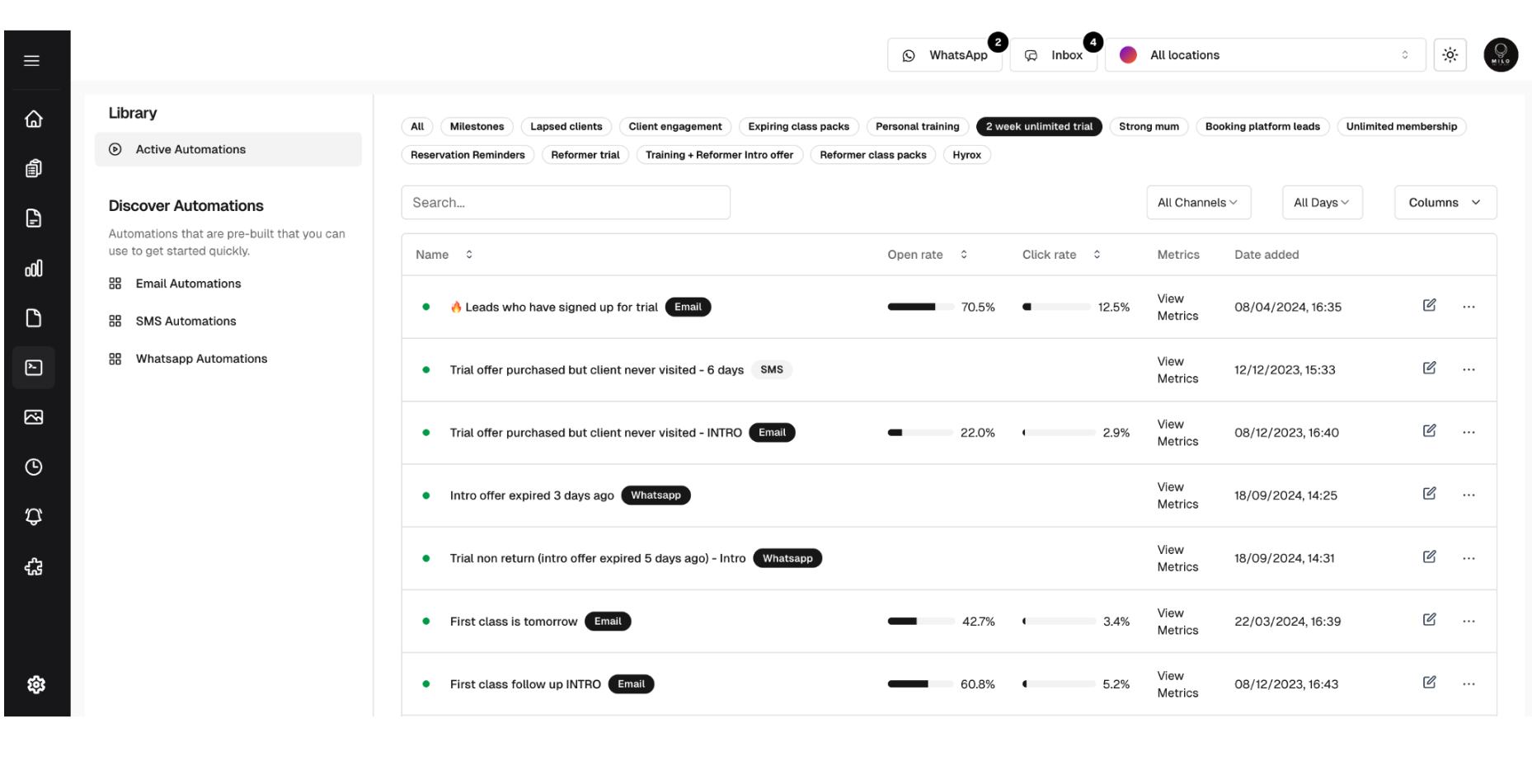
Task: Expand the All Channels dropdown
Action: pos(1198,203)
